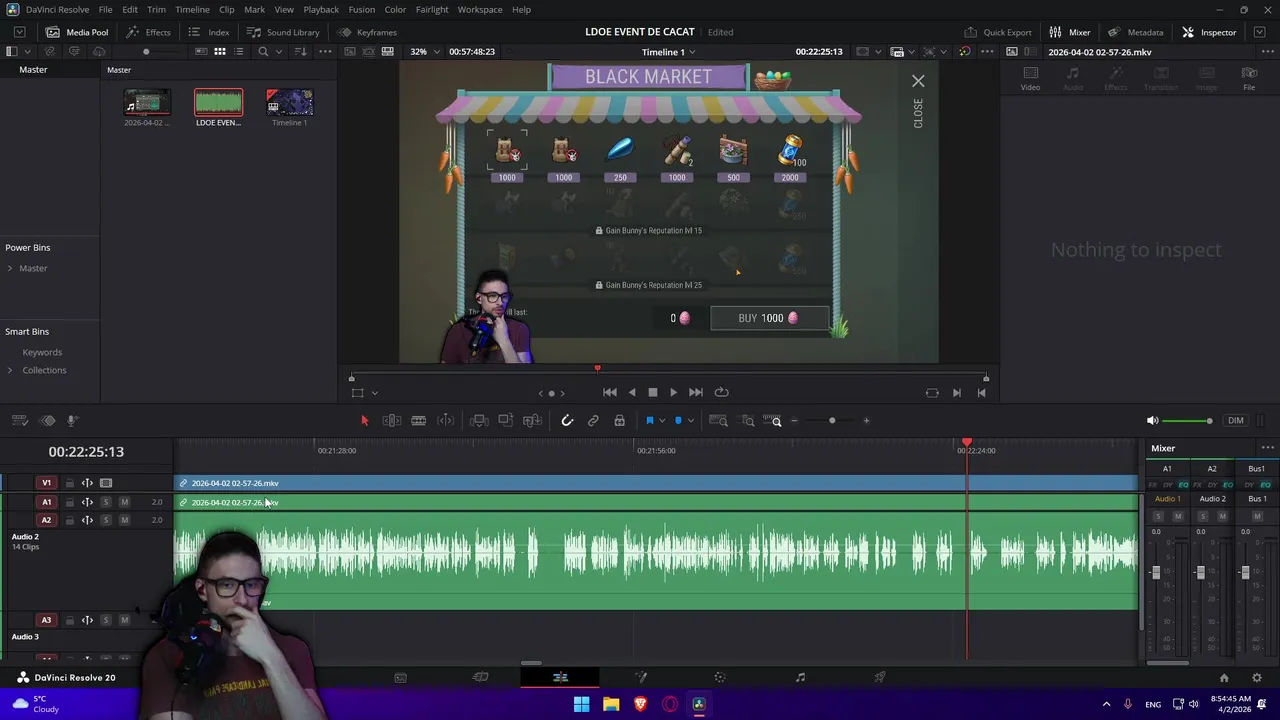Image resolution: width=1280 pixels, height=720 pixels.
Task: Add a flag with the blue flag icon
Action: 649,421
